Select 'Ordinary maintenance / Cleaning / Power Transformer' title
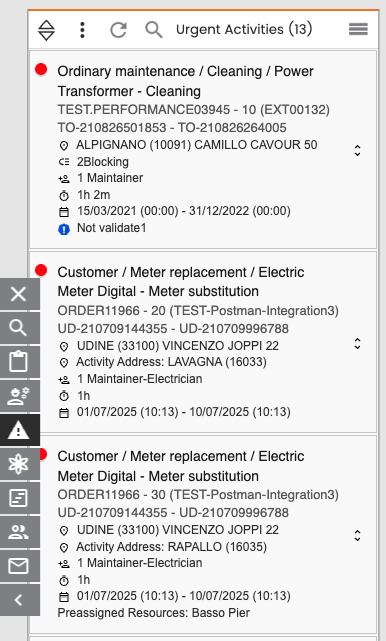 185,81
